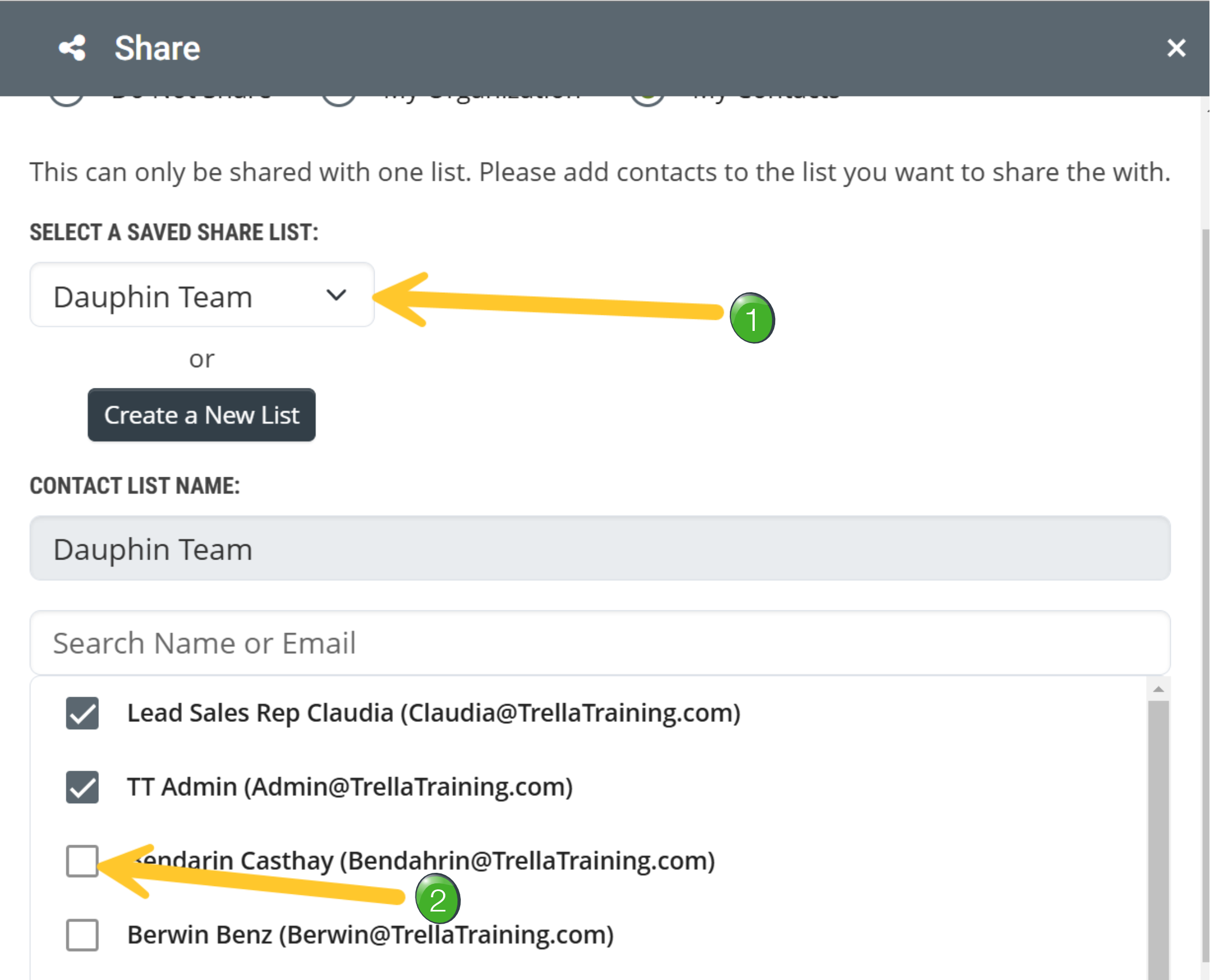Screen dimensions: 1210x980
Task: Focus the Search Name or Email box
Action: (x=599, y=642)
